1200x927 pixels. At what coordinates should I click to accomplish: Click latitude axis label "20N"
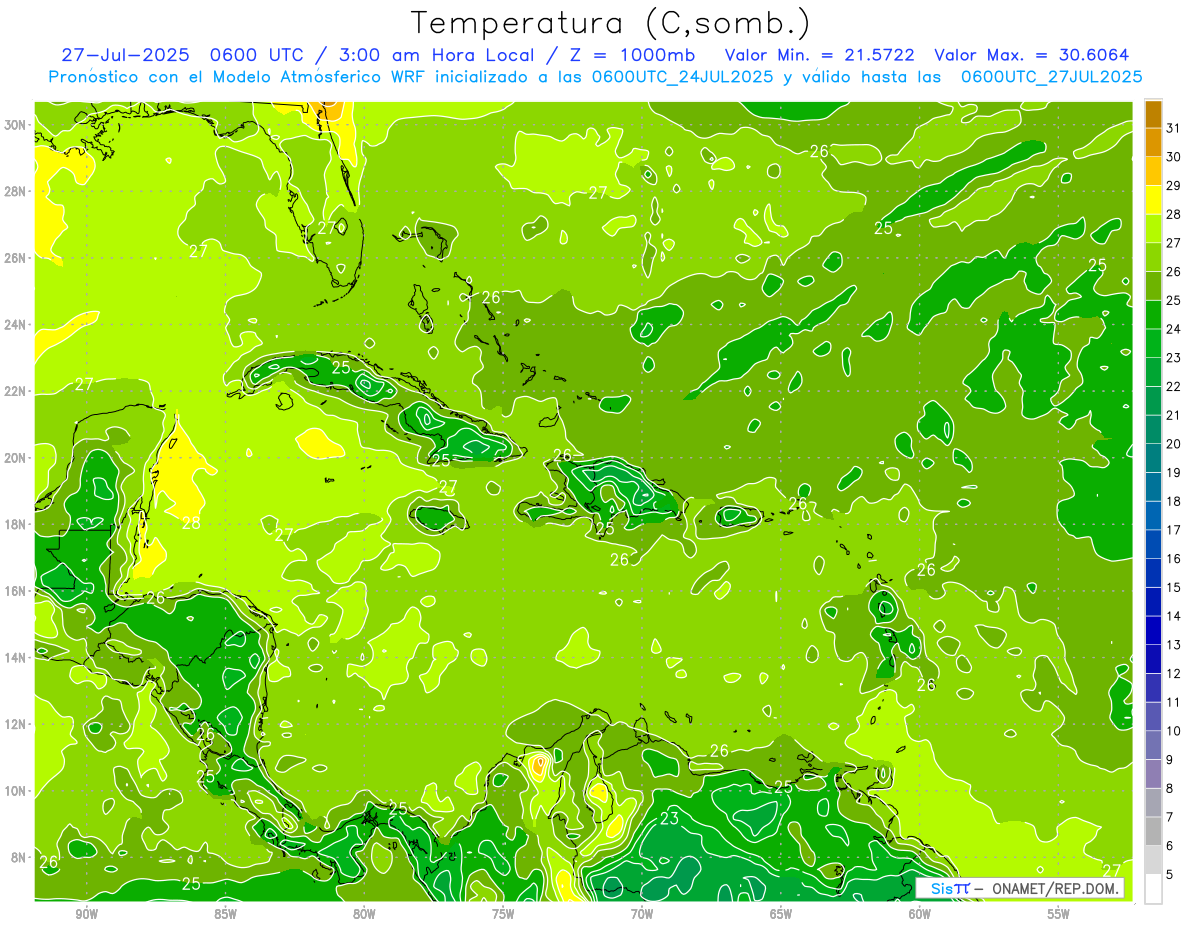tap(15, 458)
